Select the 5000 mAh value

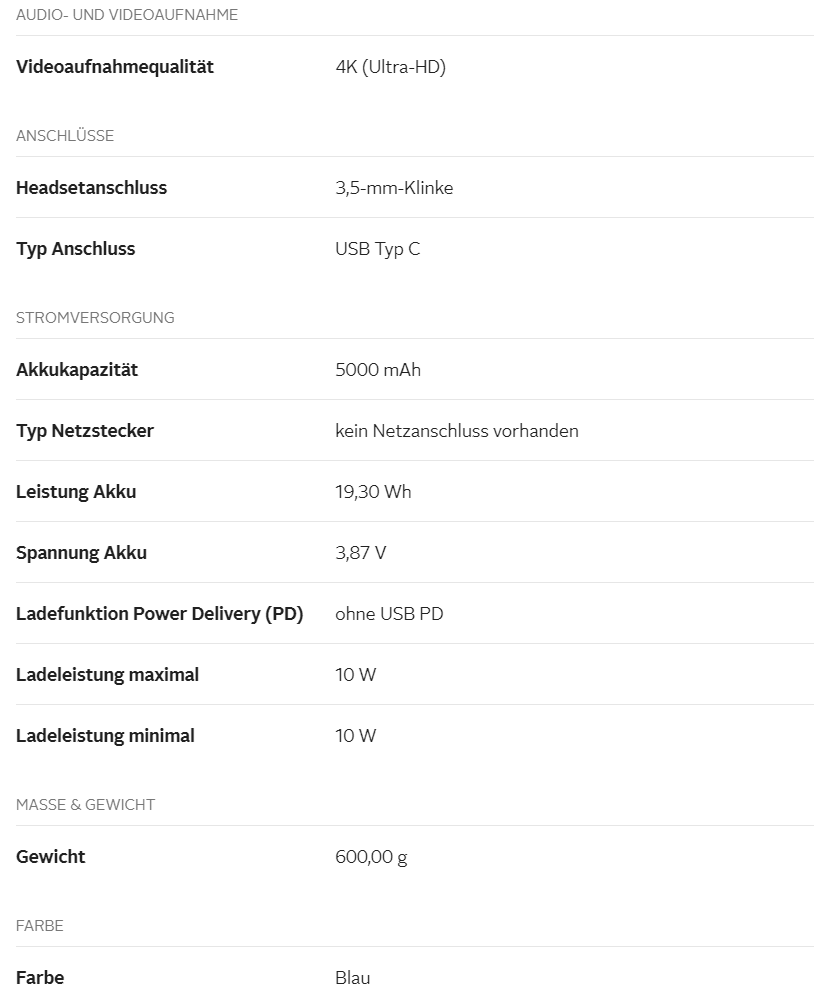[x=378, y=370]
